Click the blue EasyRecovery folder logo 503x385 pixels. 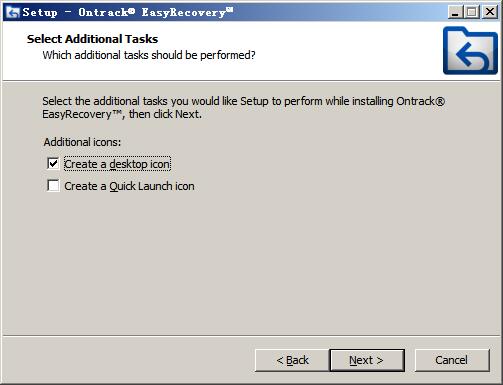[x=470, y=51]
